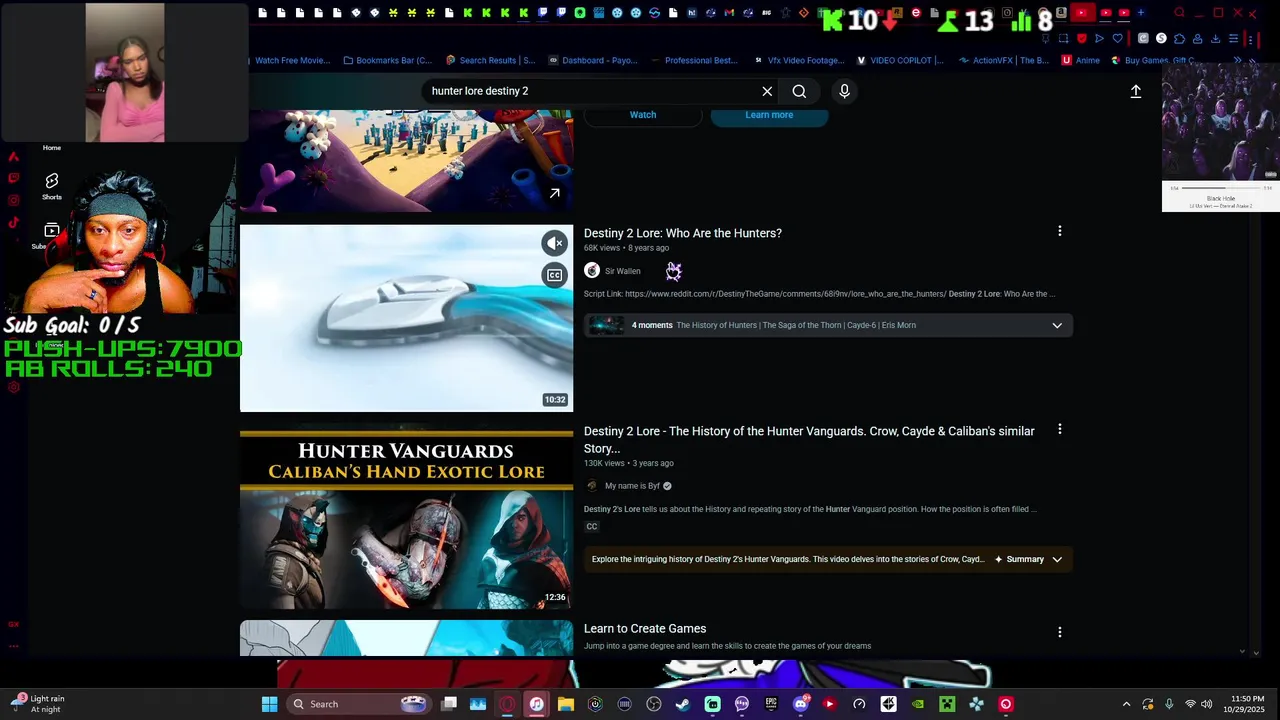Open options menu for Hunter Vanguards video
The width and height of the screenshot is (1280, 720).
1060,429
